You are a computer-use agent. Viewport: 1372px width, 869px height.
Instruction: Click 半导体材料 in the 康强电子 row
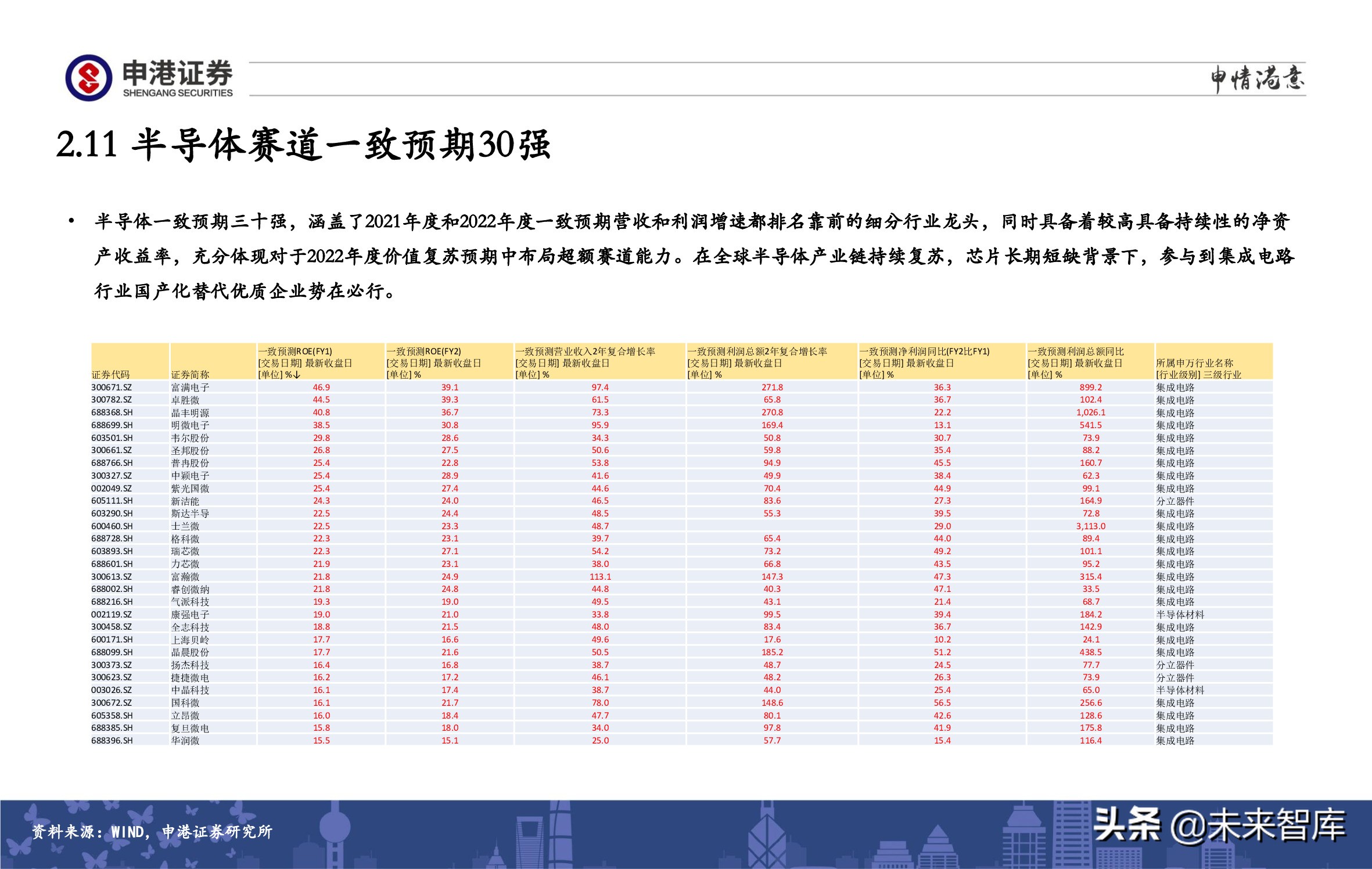pyautogui.click(x=1180, y=615)
